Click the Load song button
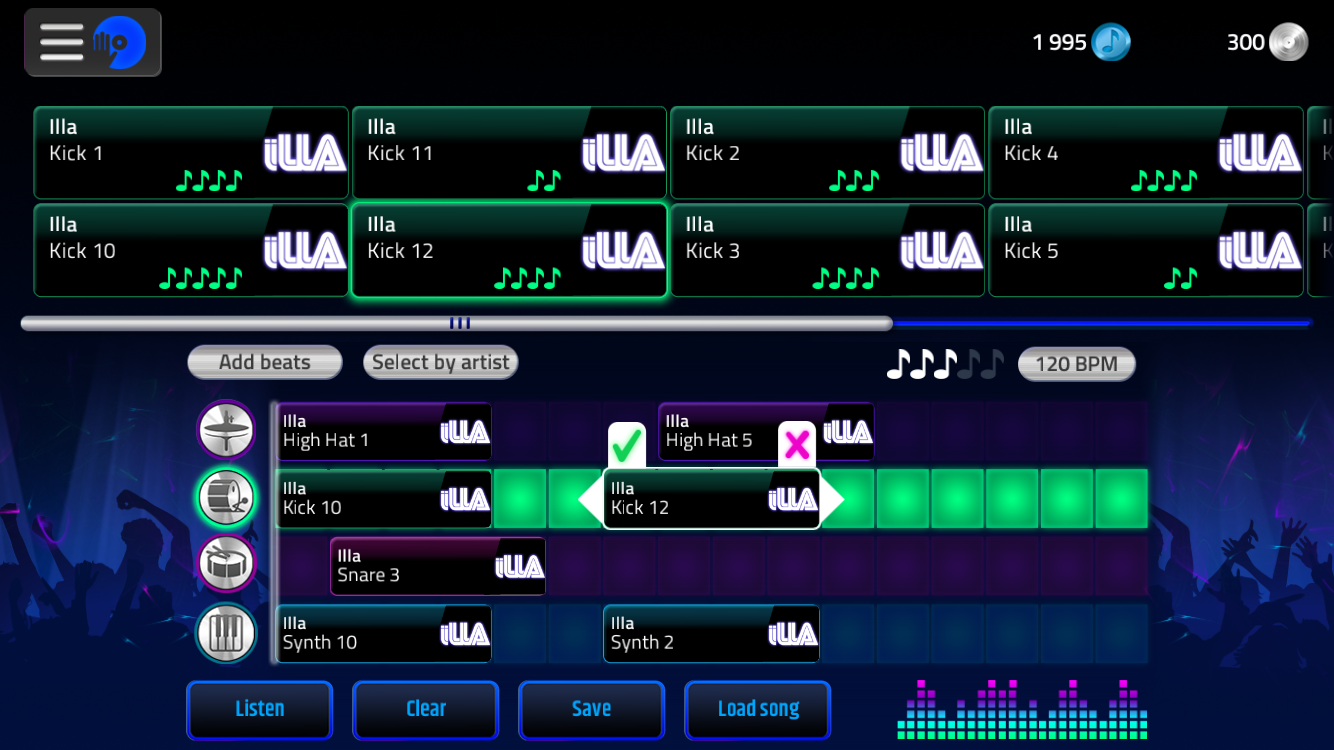Screen dimensions: 1334x750 pyautogui.click(x=758, y=710)
